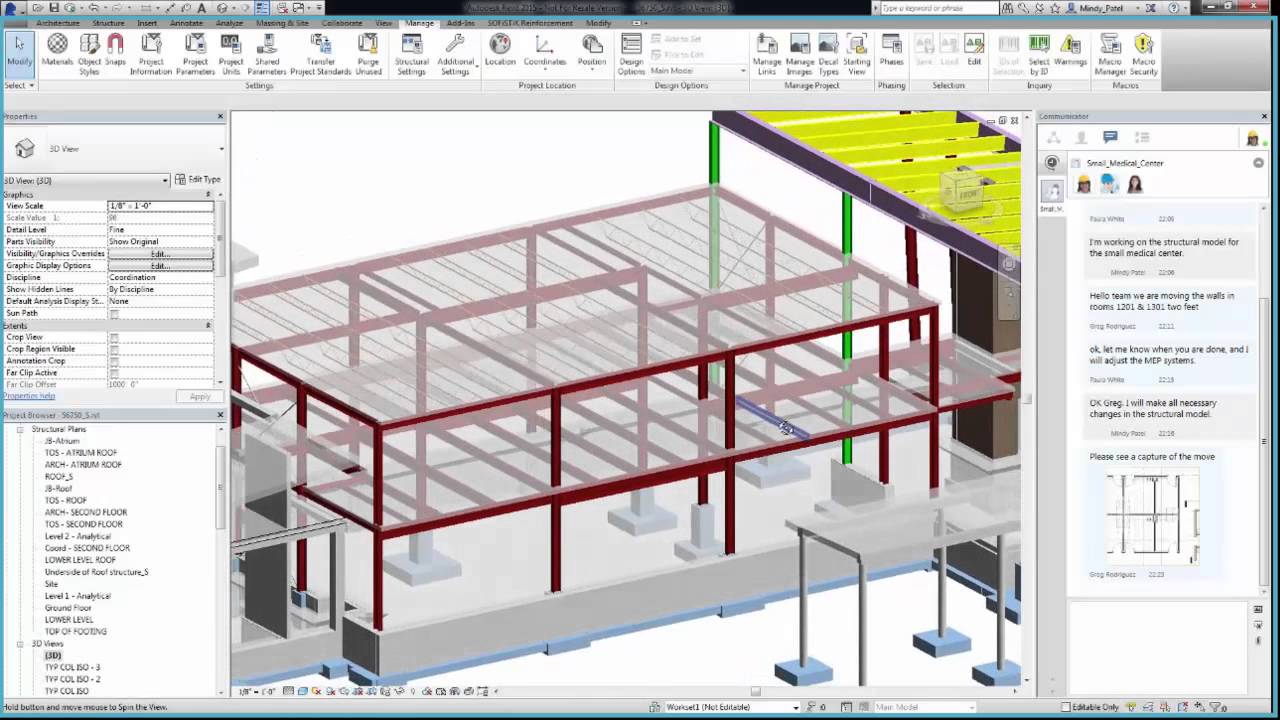This screenshot has height=720, width=1280.
Task: Click Edit for Visibility/Graphics Overrides
Action: (160, 254)
